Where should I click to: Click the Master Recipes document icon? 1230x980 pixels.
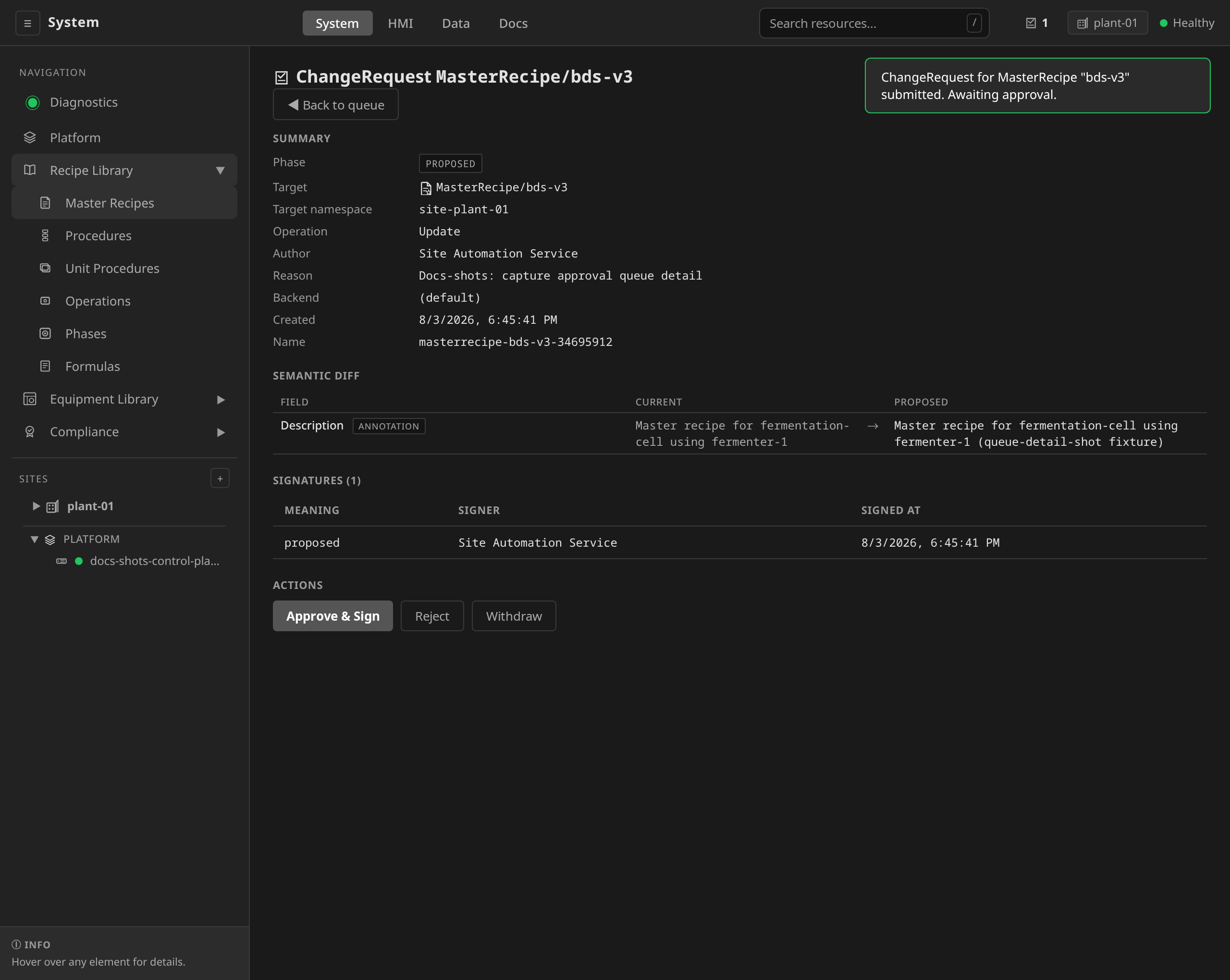[x=45, y=203]
